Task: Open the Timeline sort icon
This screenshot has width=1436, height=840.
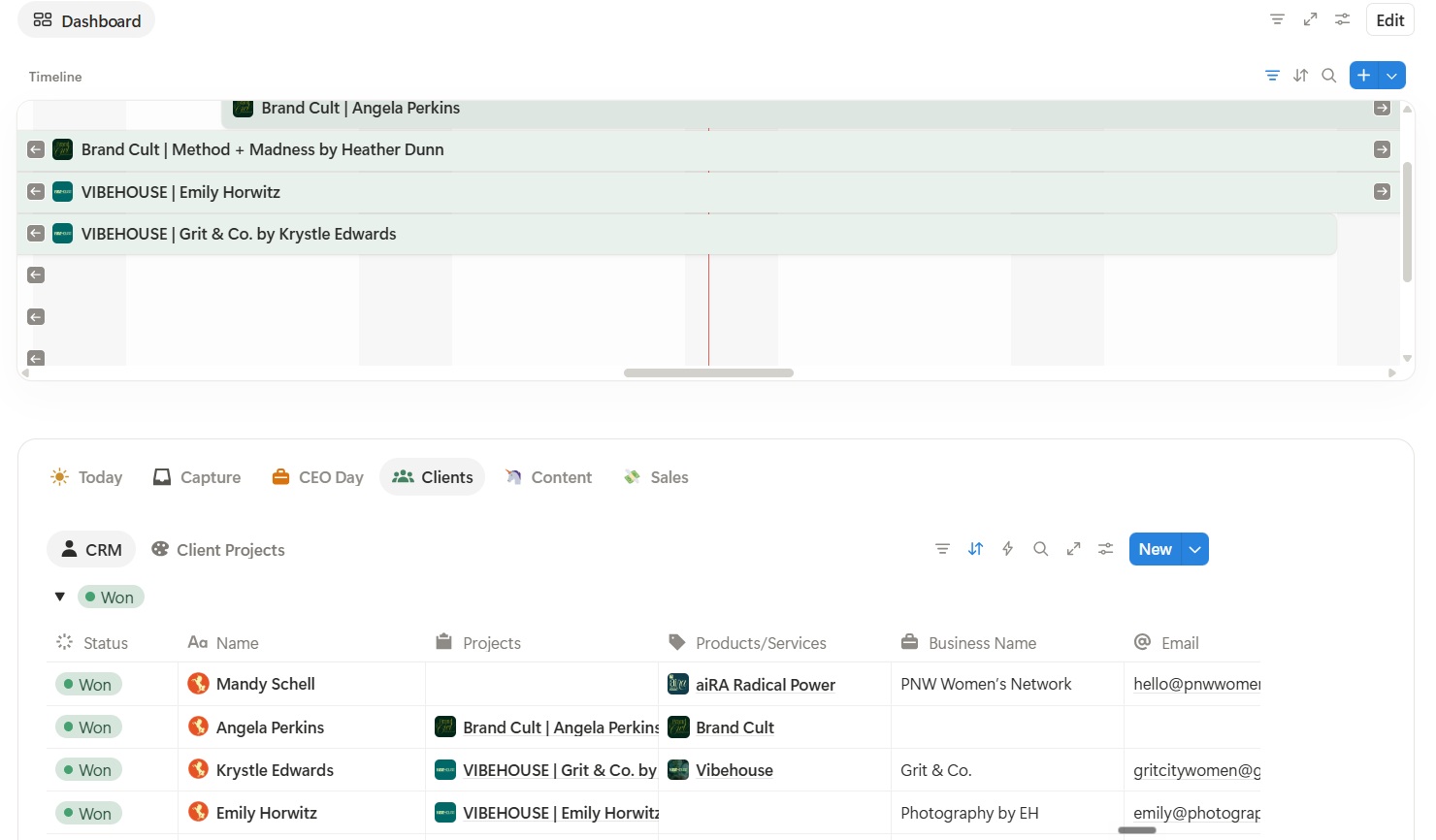Action: click(1300, 76)
